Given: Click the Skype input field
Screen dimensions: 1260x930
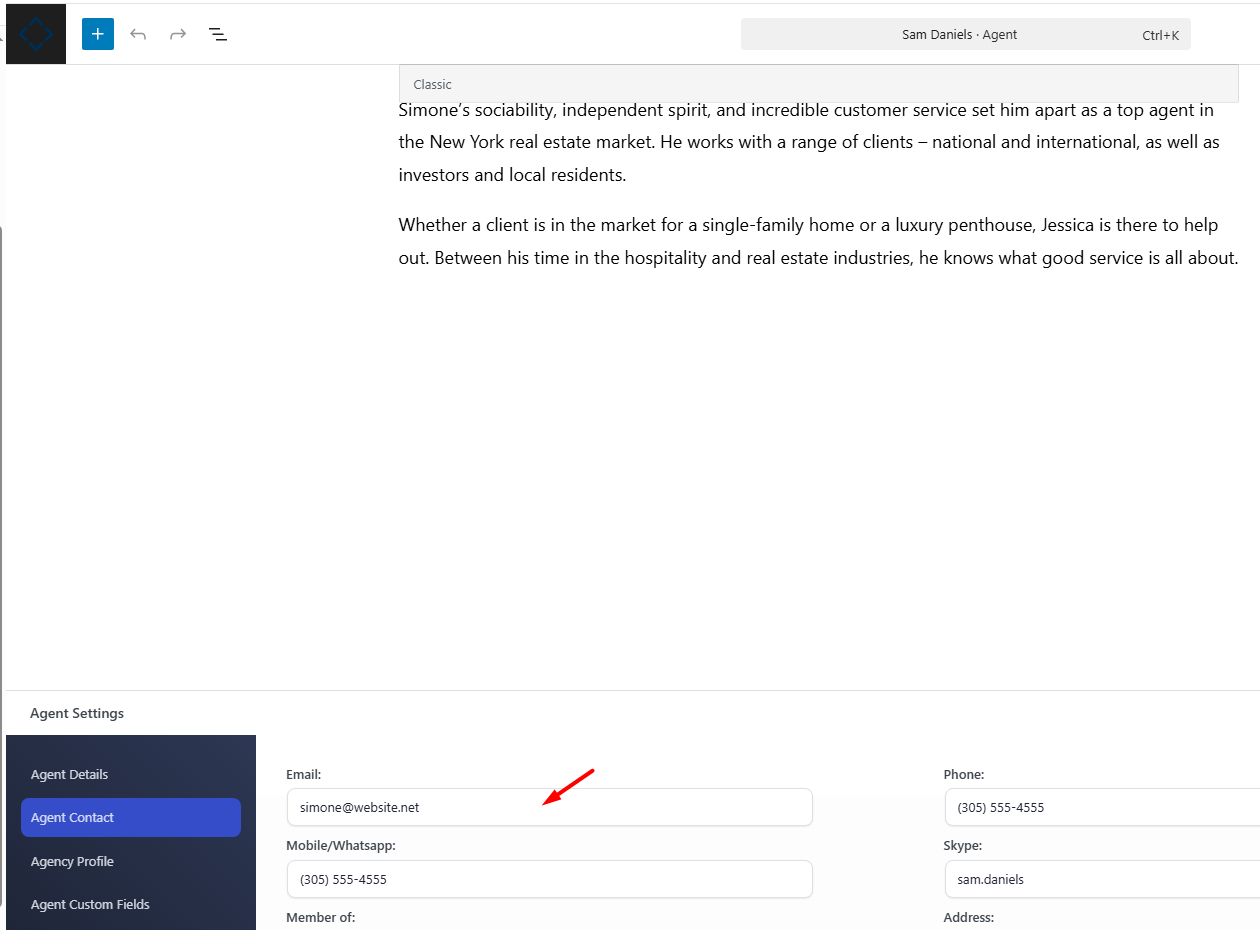Looking at the screenshot, I should coord(1102,879).
